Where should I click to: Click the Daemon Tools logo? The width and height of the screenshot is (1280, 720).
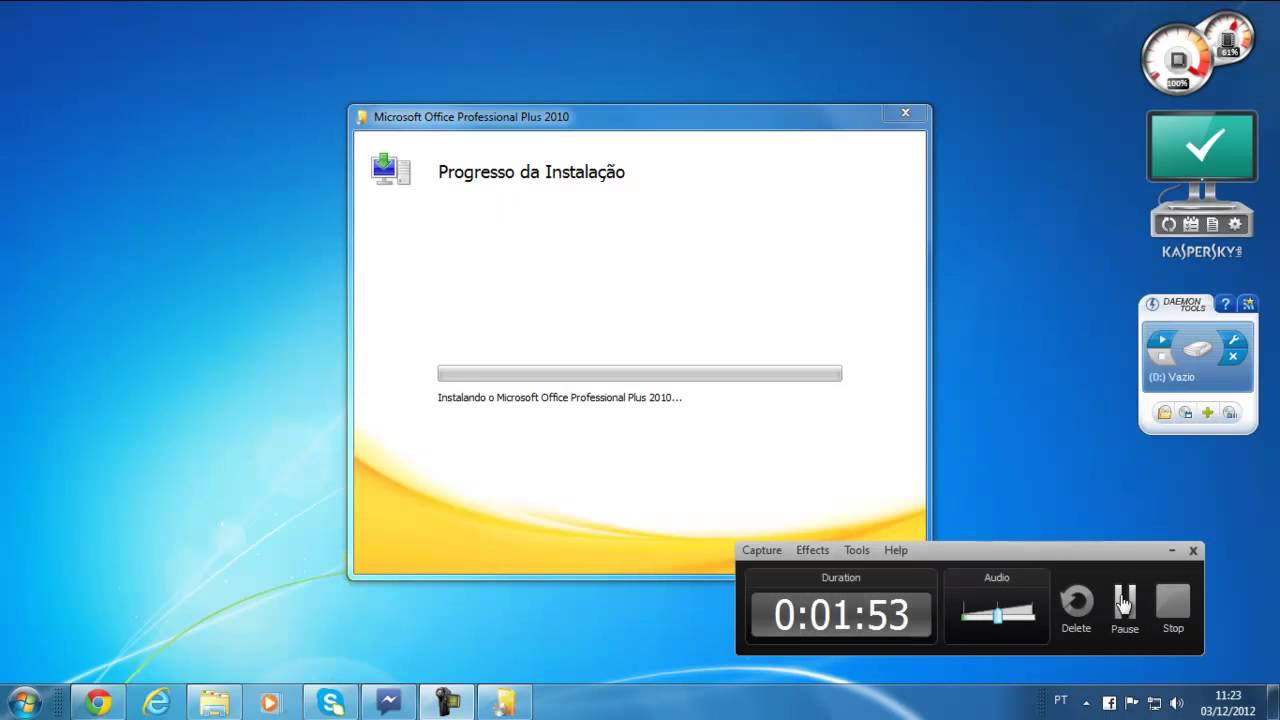tap(1177, 305)
